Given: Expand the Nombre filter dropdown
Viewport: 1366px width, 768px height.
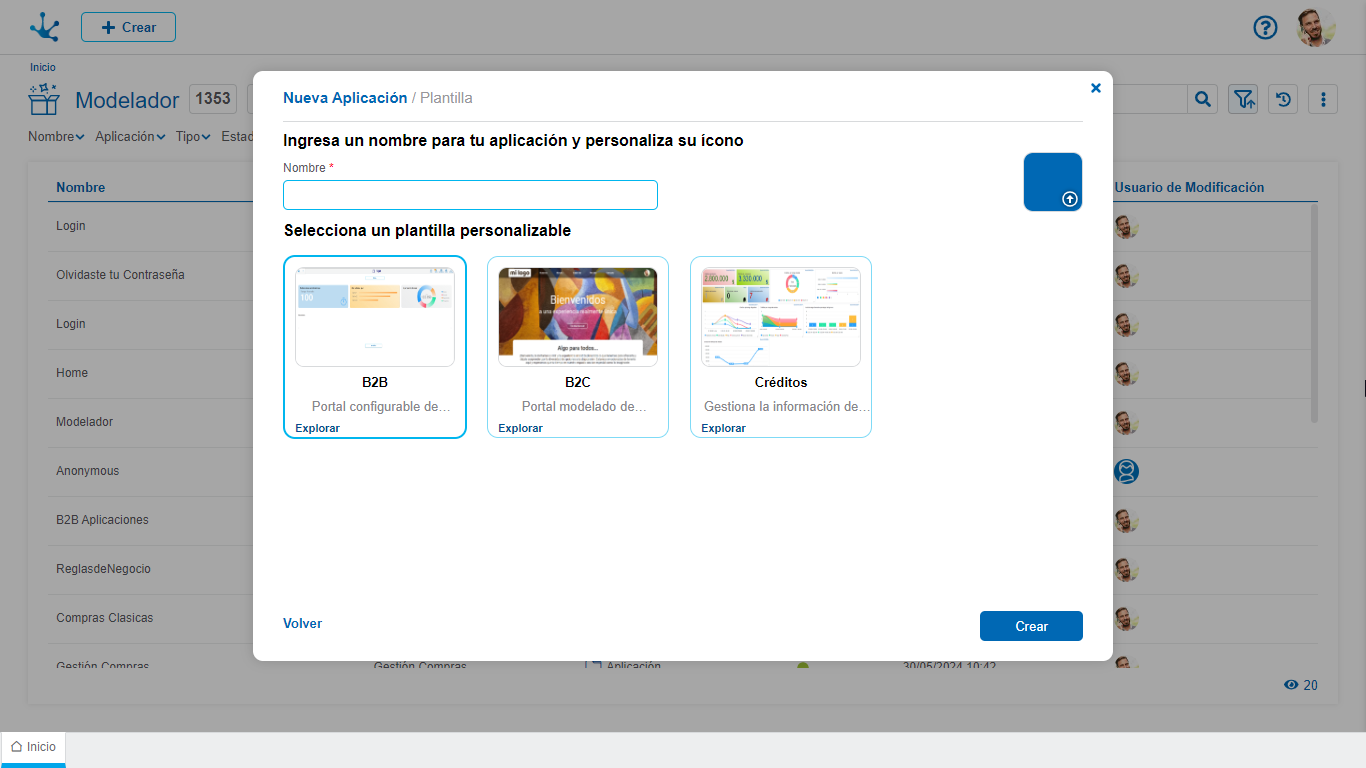Looking at the screenshot, I should click(x=56, y=136).
